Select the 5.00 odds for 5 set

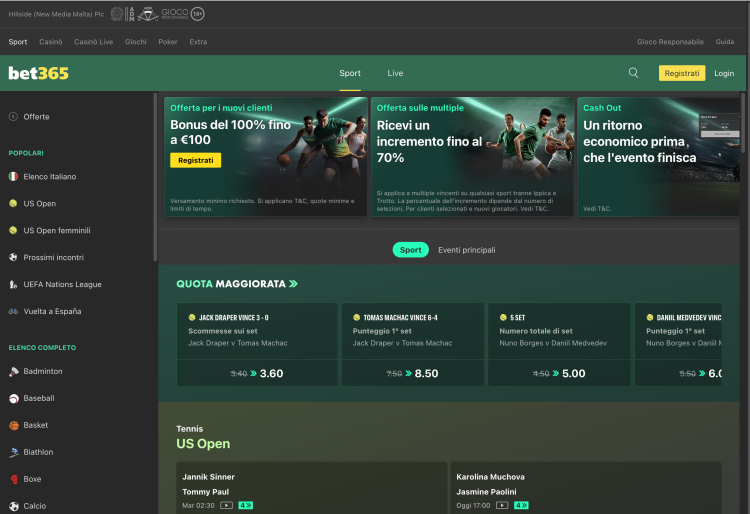(x=559, y=373)
